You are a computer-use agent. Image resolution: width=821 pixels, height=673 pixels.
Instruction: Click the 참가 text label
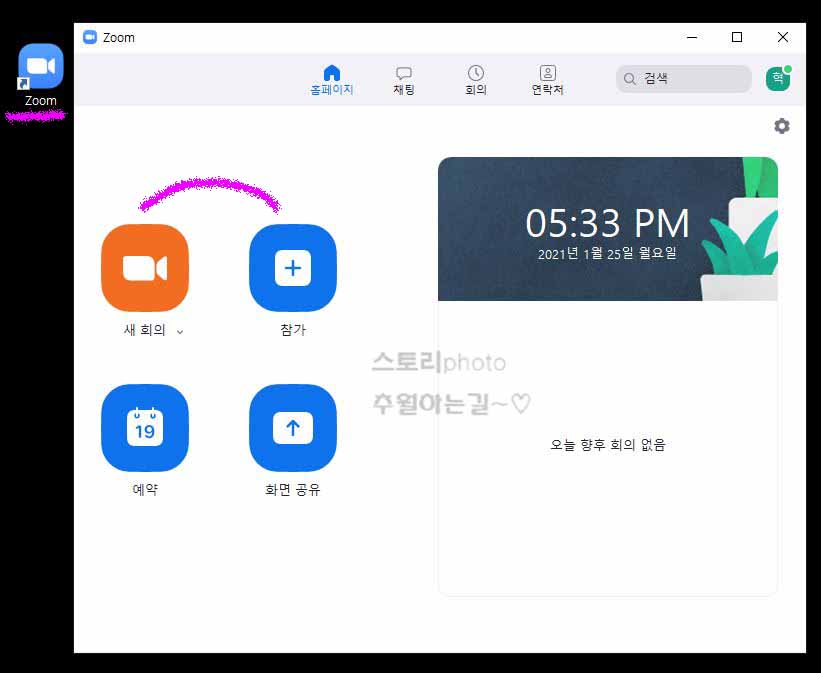pyautogui.click(x=293, y=330)
